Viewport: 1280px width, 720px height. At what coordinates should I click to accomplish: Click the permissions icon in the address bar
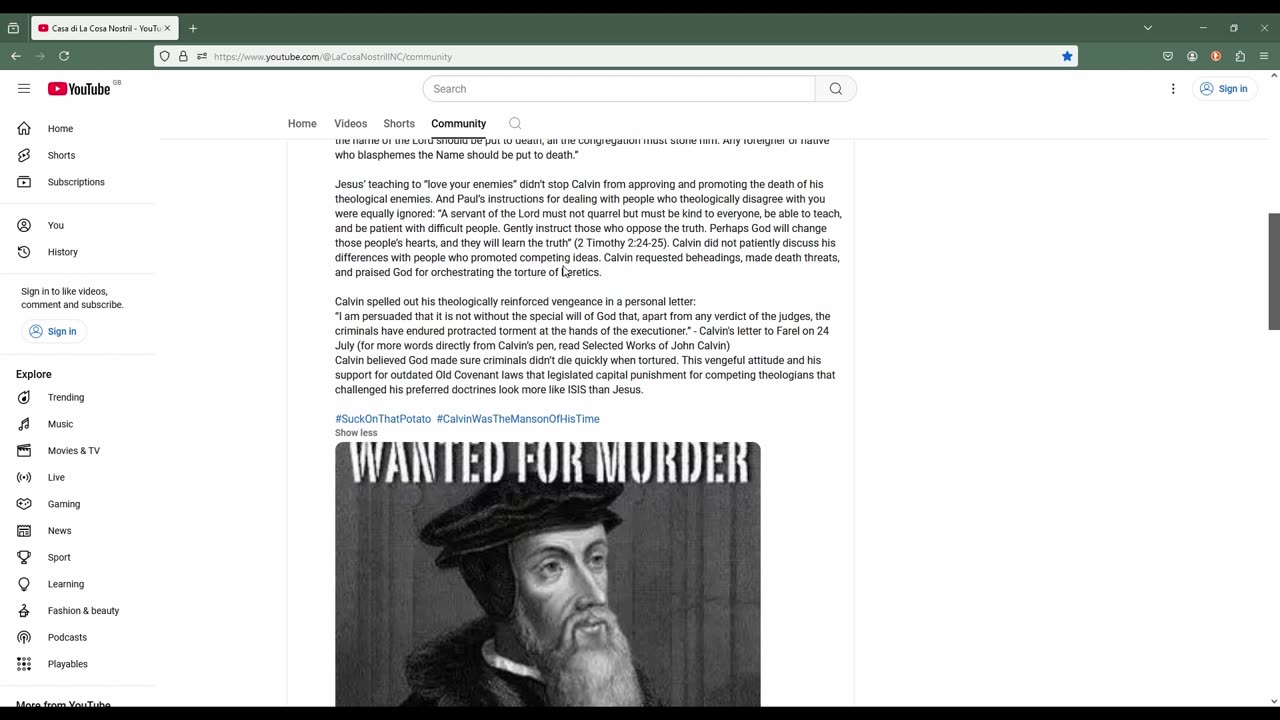pos(201,56)
